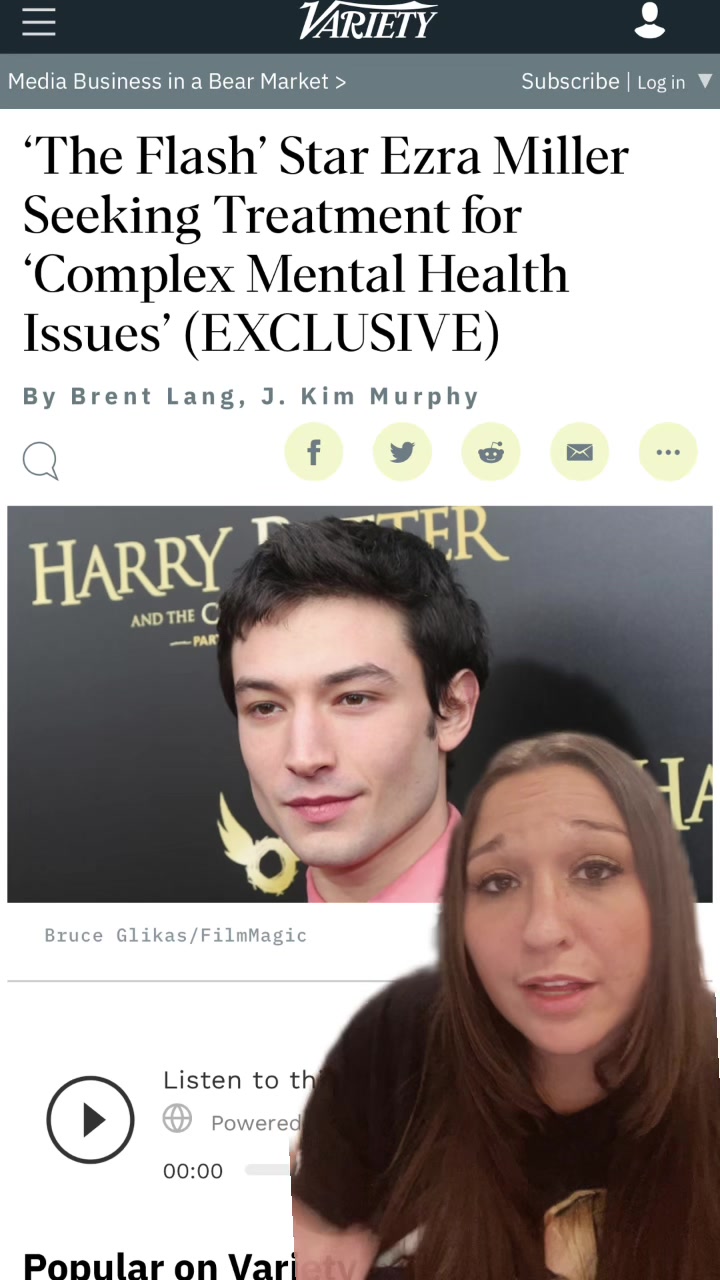Play the article audio
The height and width of the screenshot is (1280, 720).
coord(90,1119)
